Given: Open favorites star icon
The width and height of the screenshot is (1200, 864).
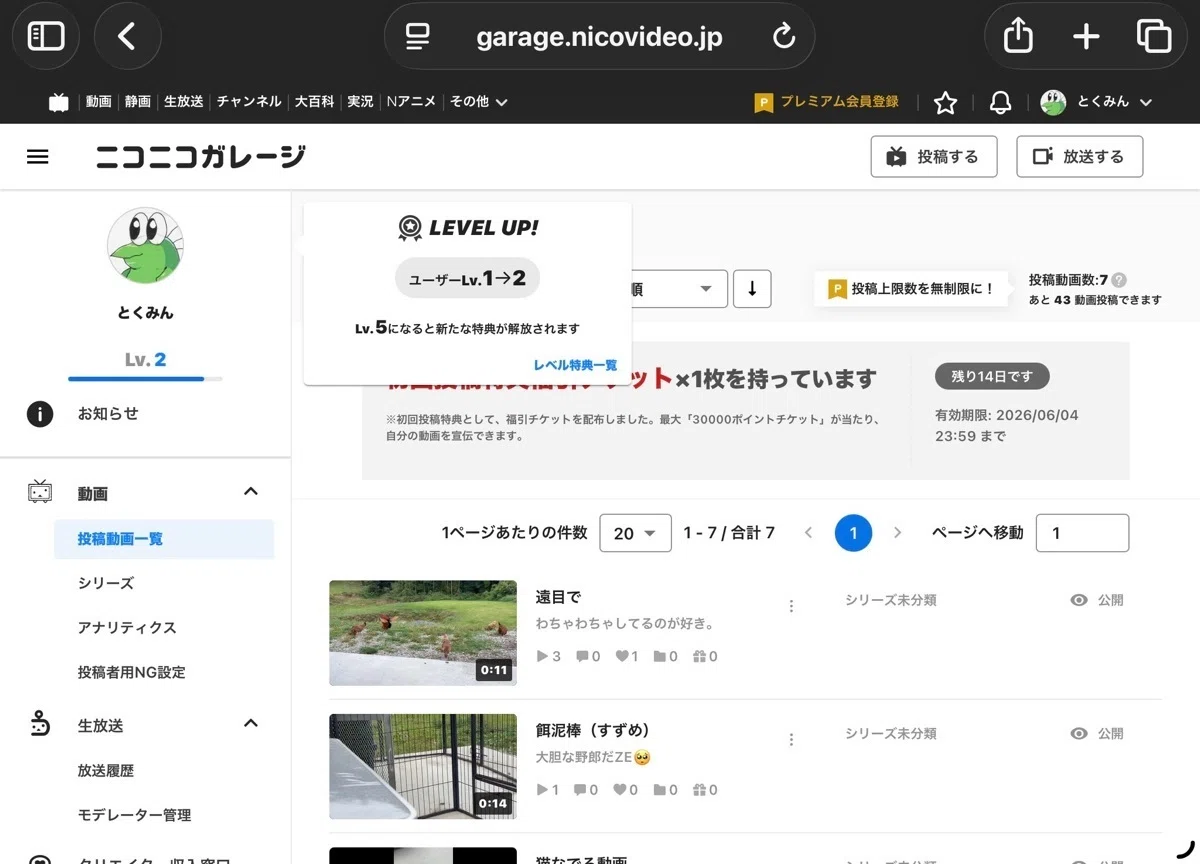Looking at the screenshot, I should 945,103.
